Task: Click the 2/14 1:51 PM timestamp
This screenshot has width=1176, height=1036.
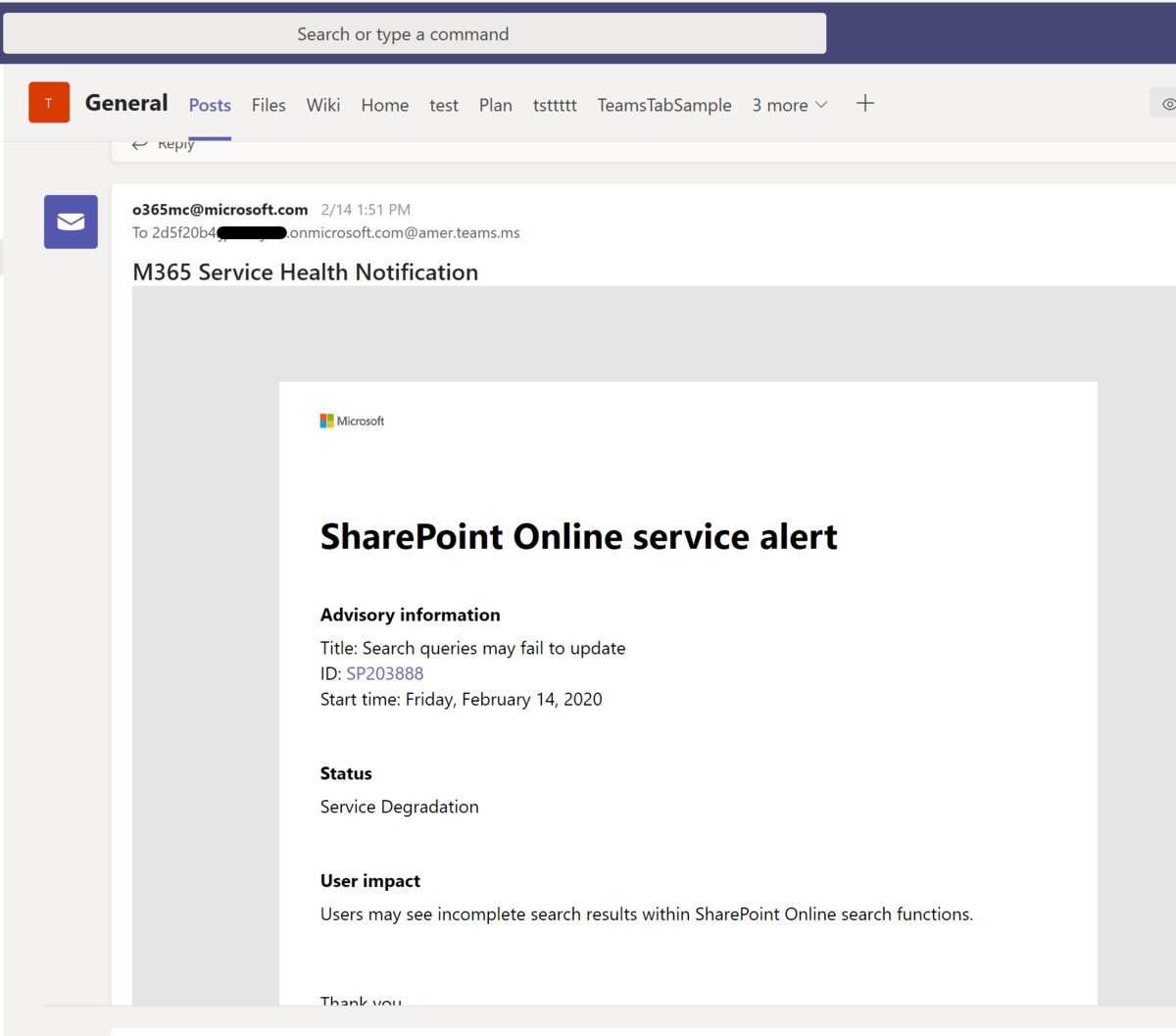Action: coord(366,210)
